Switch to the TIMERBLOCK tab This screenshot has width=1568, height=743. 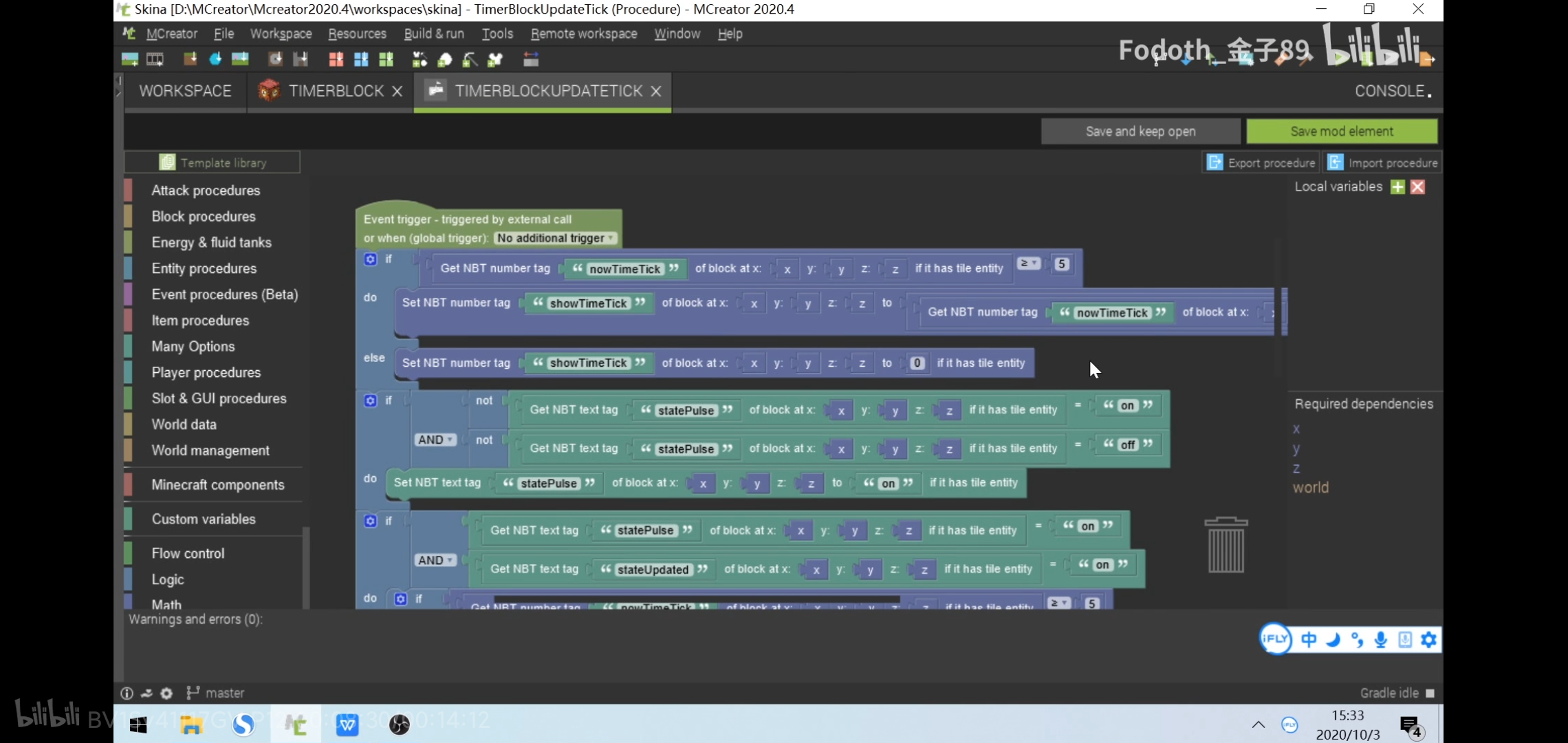(335, 91)
